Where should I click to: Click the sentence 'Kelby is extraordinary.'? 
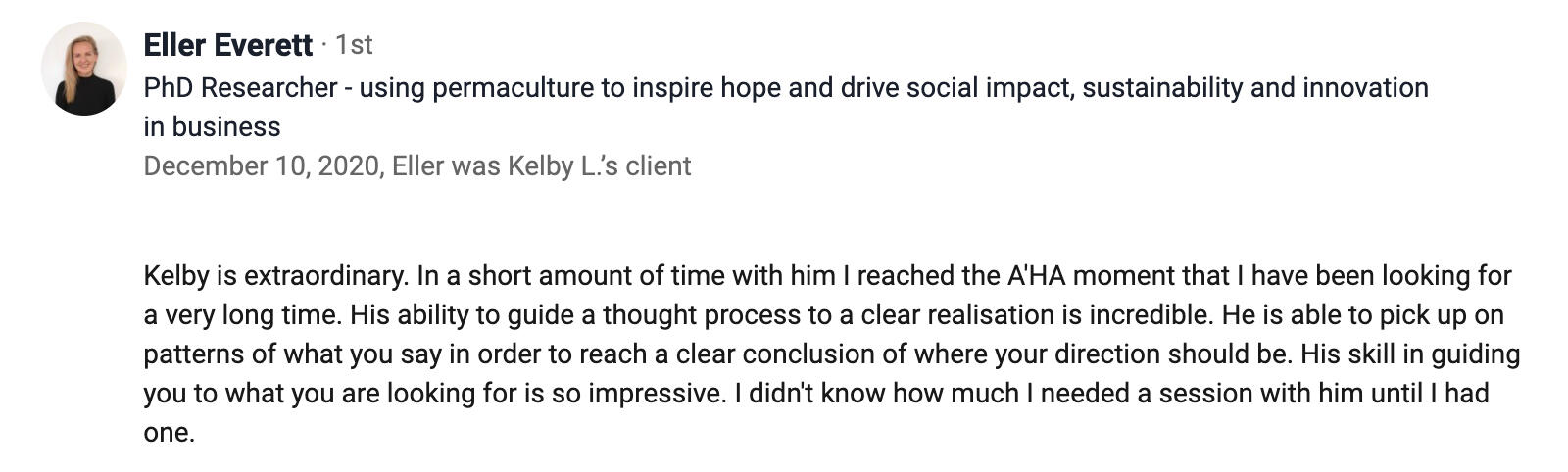coord(275,276)
